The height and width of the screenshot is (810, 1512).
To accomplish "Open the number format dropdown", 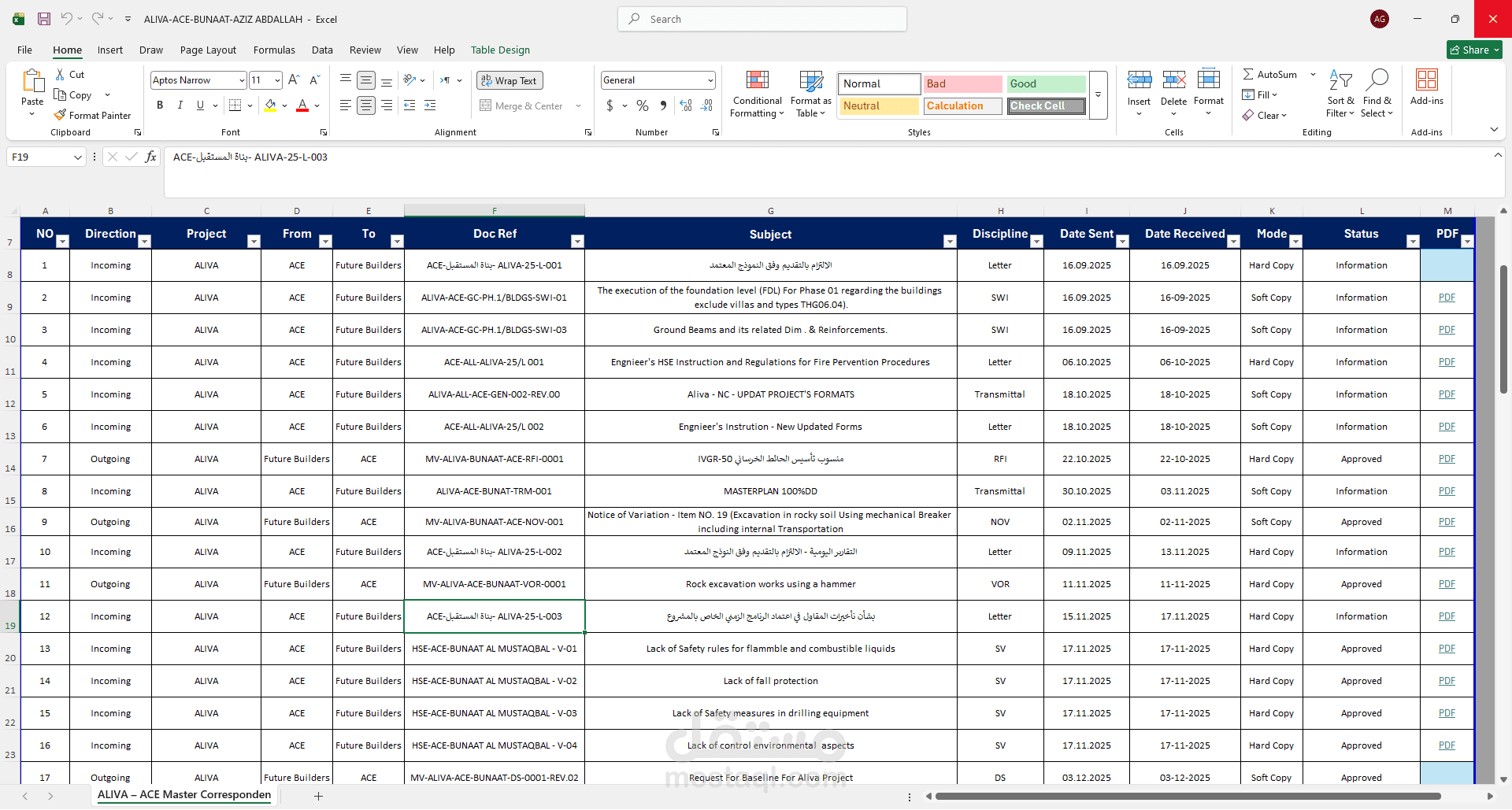I will click(x=710, y=80).
